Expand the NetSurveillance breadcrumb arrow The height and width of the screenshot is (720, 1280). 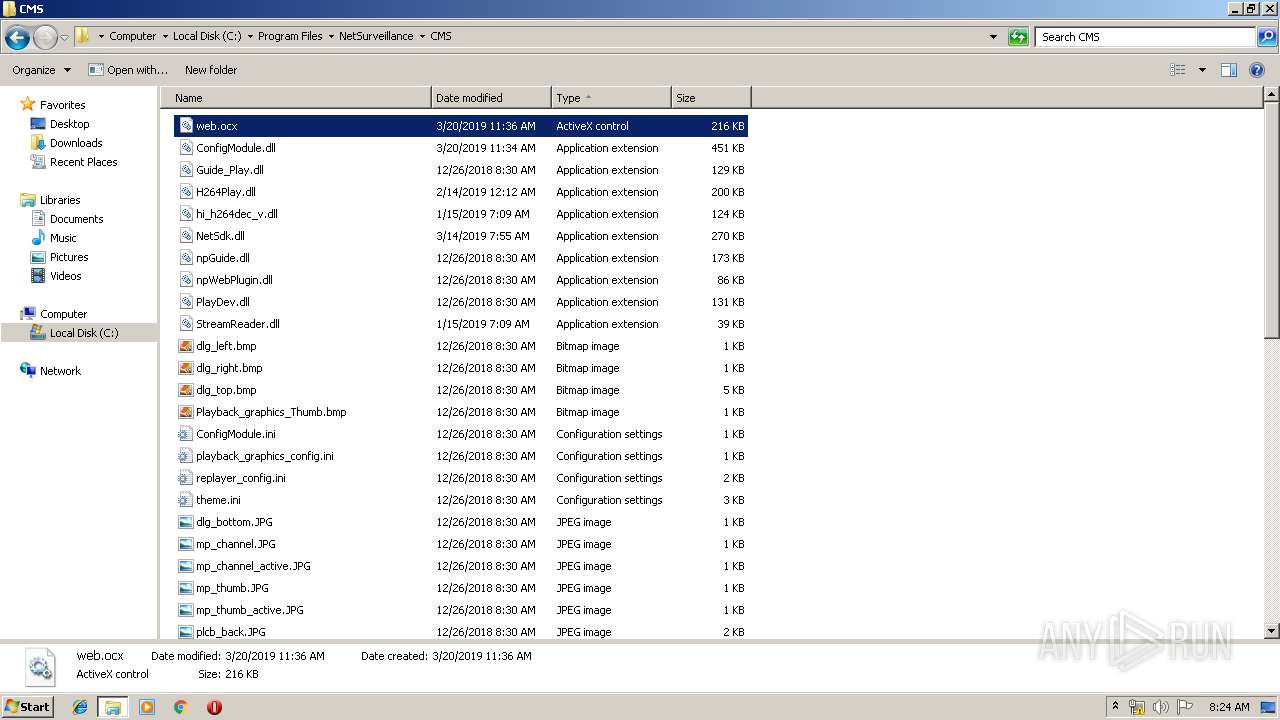point(422,36)
